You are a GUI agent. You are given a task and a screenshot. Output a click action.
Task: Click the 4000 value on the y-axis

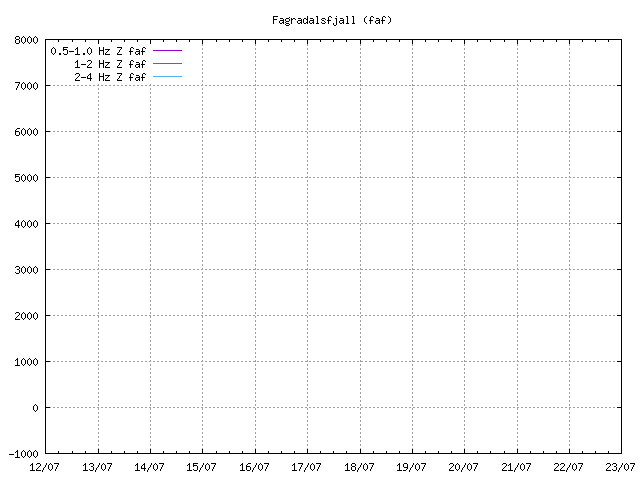[x=27, y=224]
